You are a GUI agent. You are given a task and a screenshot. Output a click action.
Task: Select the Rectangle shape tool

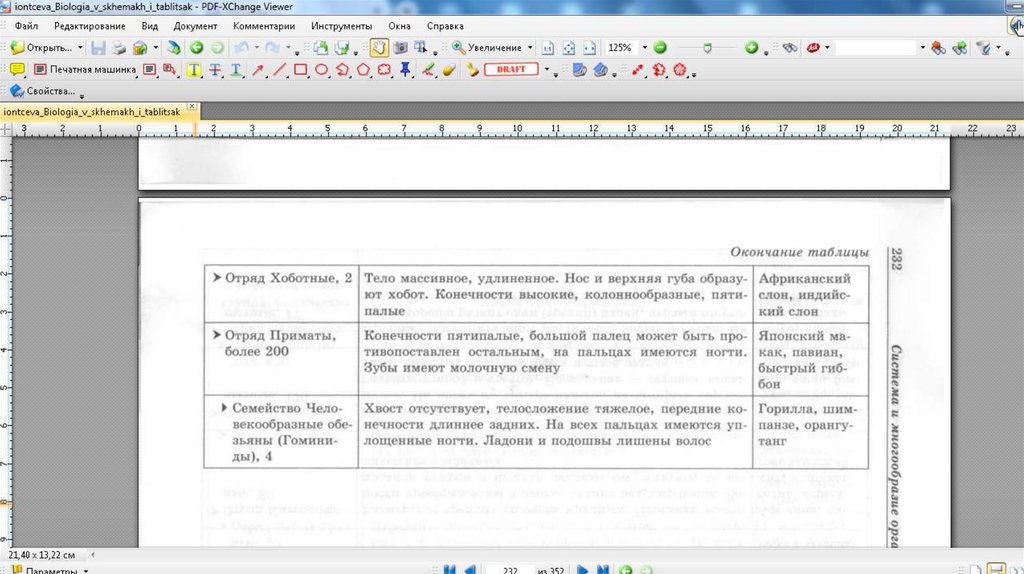300,70
